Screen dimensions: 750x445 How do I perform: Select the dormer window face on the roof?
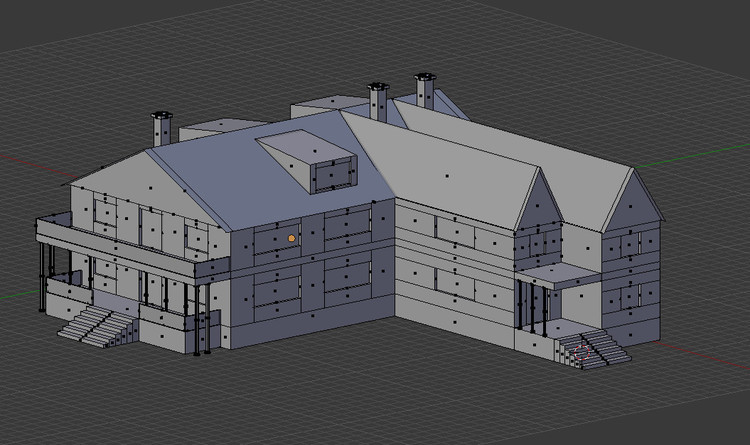(332, 175)
